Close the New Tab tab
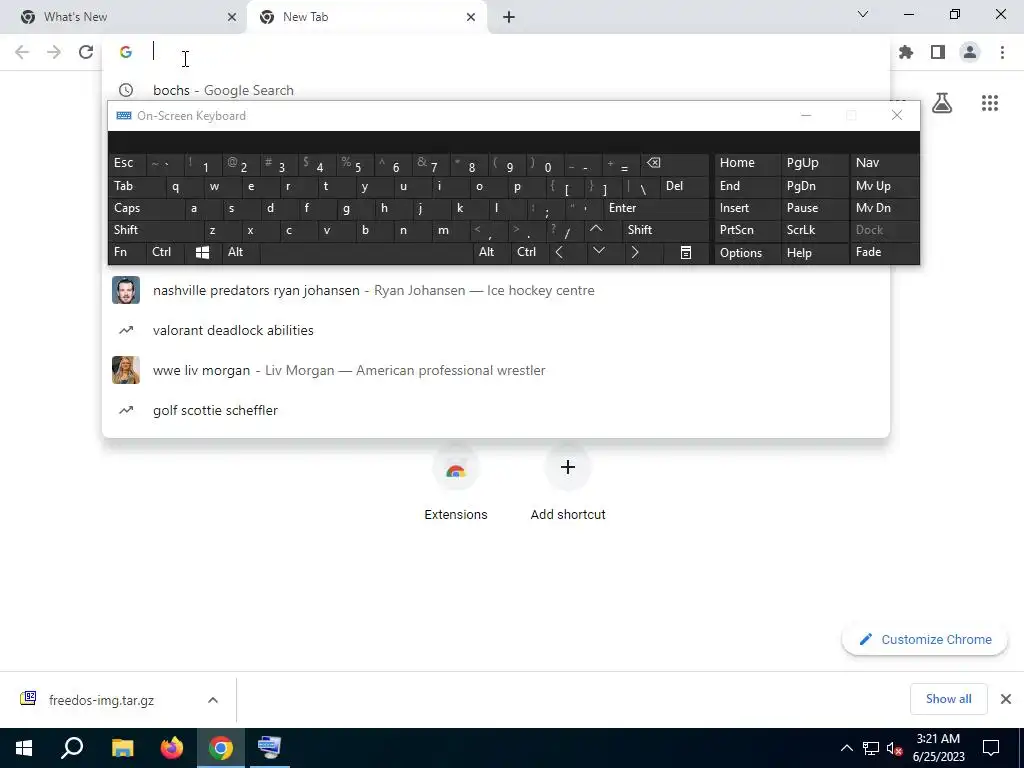1024x768 pixels. click(x=471, y=17)
